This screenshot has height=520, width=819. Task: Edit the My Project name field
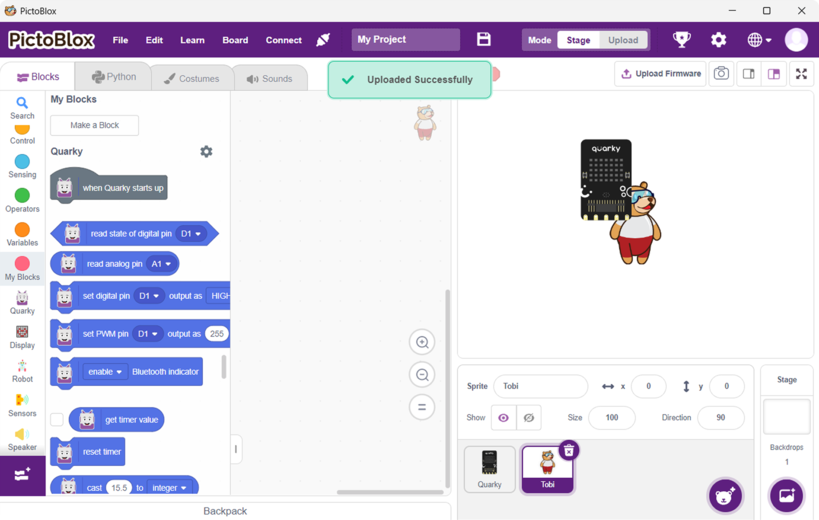tap(406, 40)
